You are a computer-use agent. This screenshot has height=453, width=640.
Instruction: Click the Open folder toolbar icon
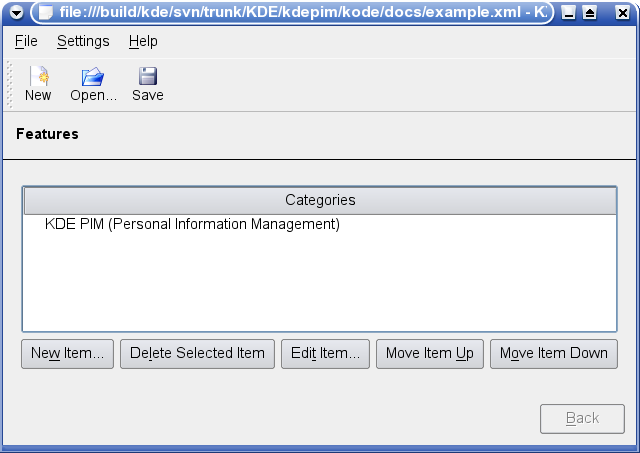93,76
